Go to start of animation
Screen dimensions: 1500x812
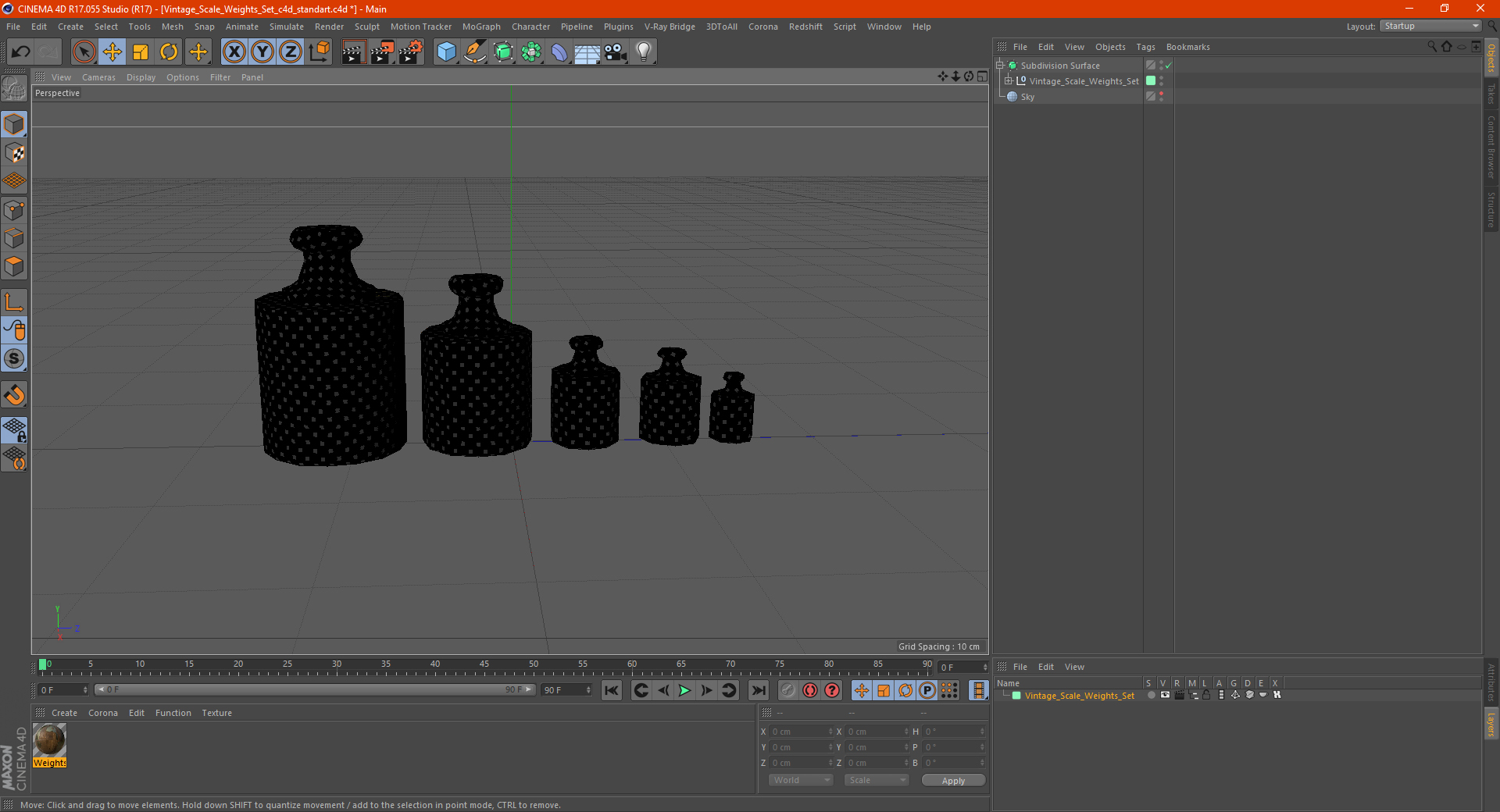coord(612,690)
